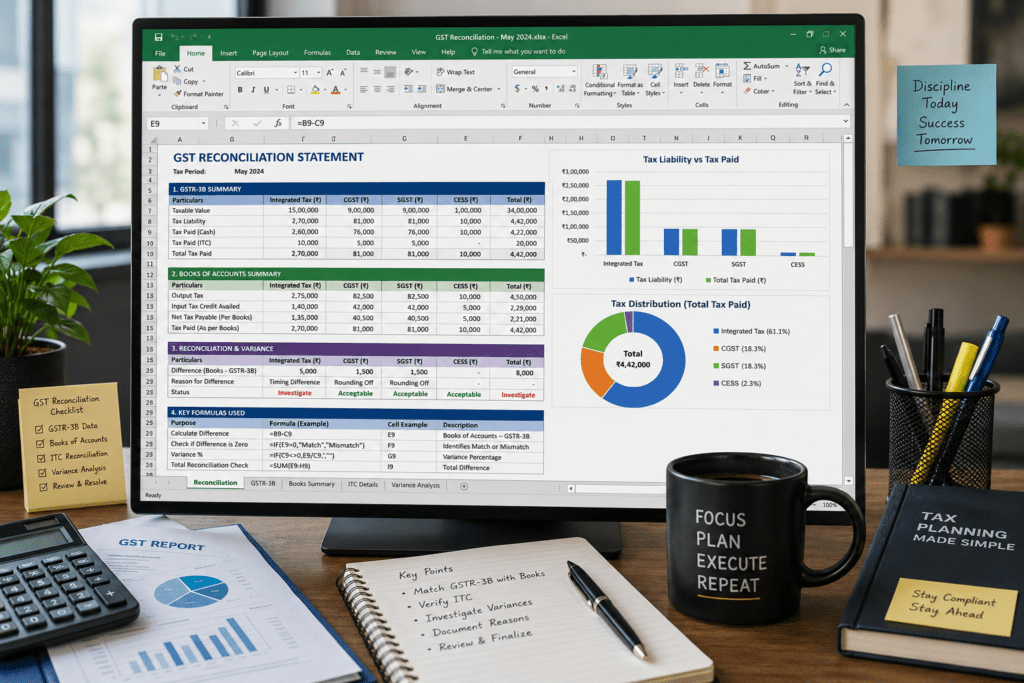
Task: Toggle Underline formatting
Action: pyautogui.click(x=266, y=90)
